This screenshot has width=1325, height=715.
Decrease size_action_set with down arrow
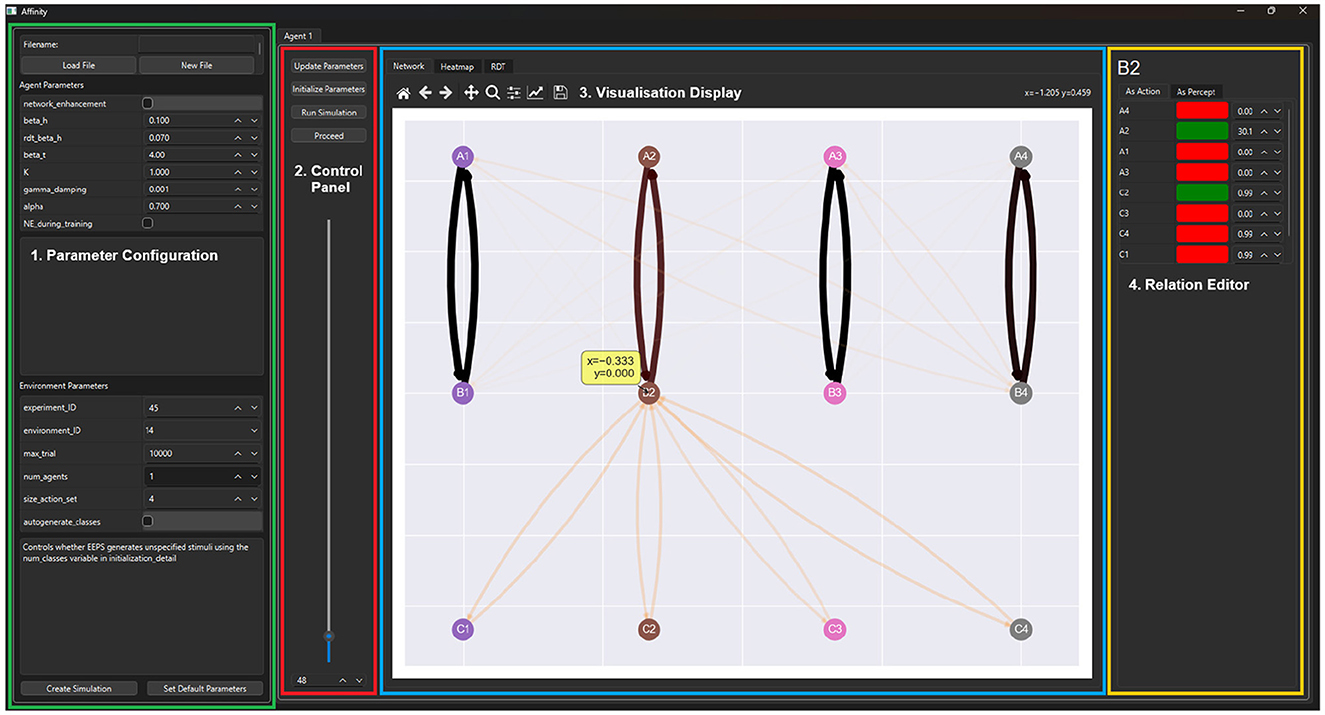[254, 498]
